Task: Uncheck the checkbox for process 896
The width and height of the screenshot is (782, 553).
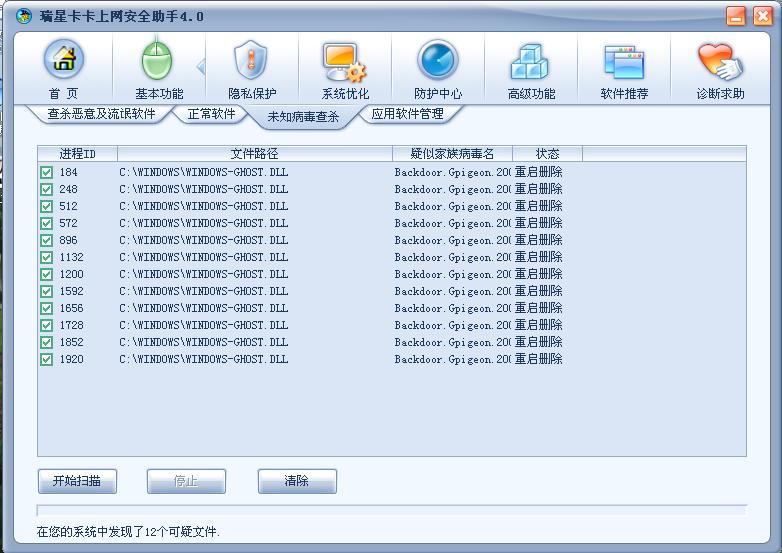Action: point(46,240)
